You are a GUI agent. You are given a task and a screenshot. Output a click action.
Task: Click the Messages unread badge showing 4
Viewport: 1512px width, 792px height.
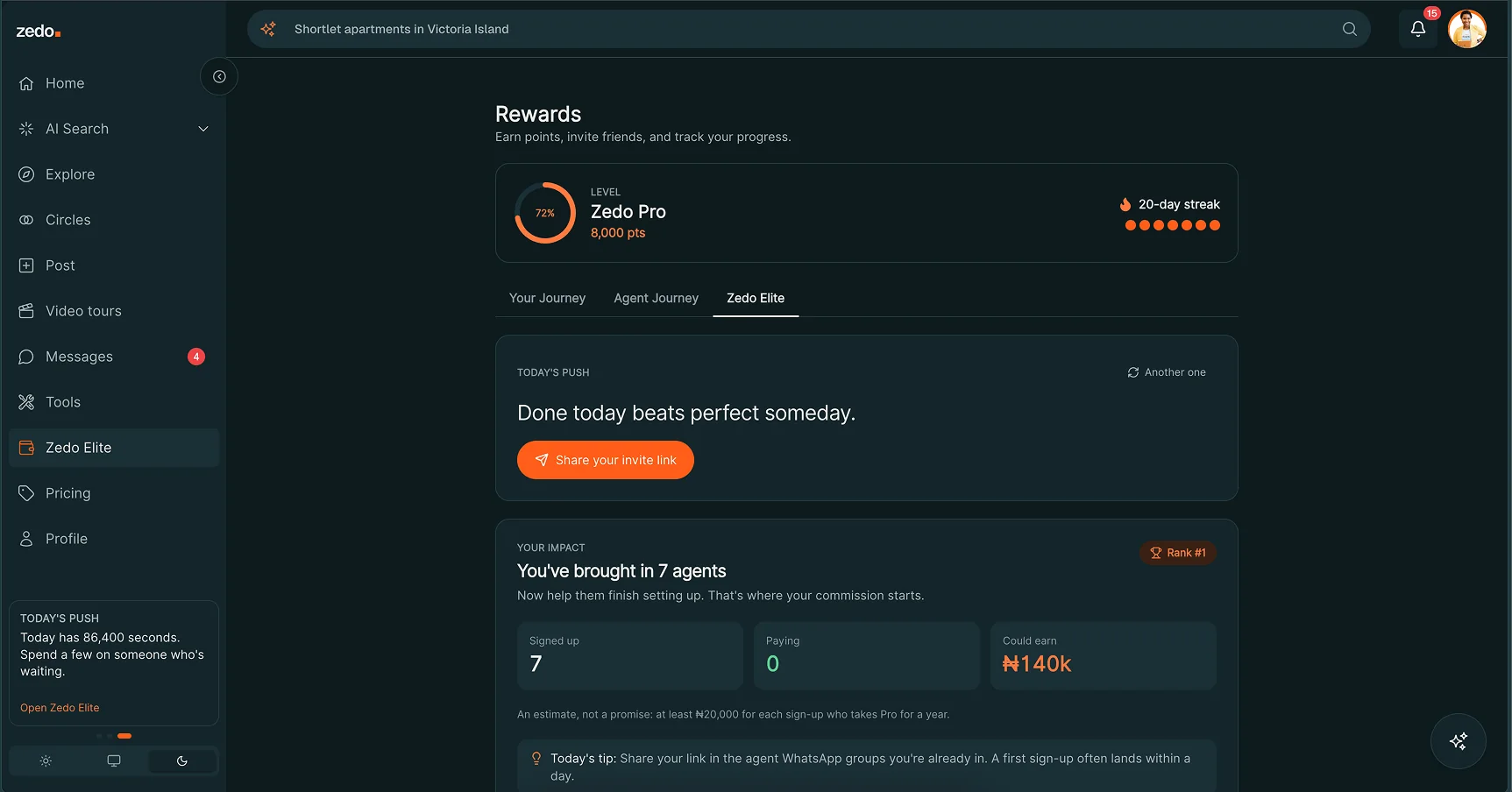pos(196,357)
